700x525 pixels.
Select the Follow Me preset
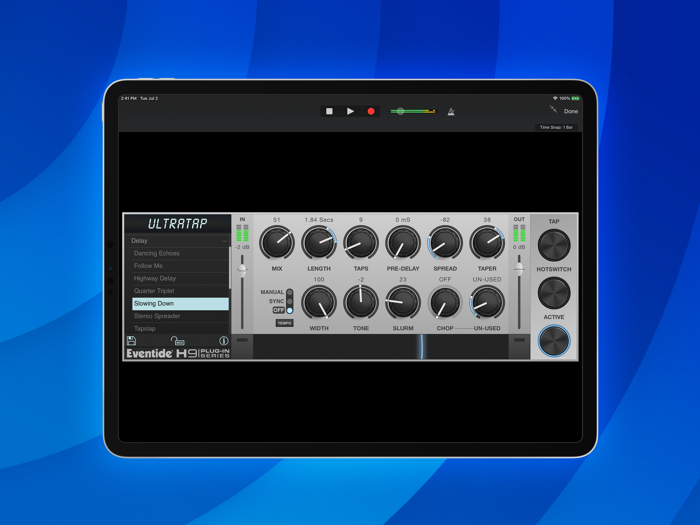(x=180, y=266)
